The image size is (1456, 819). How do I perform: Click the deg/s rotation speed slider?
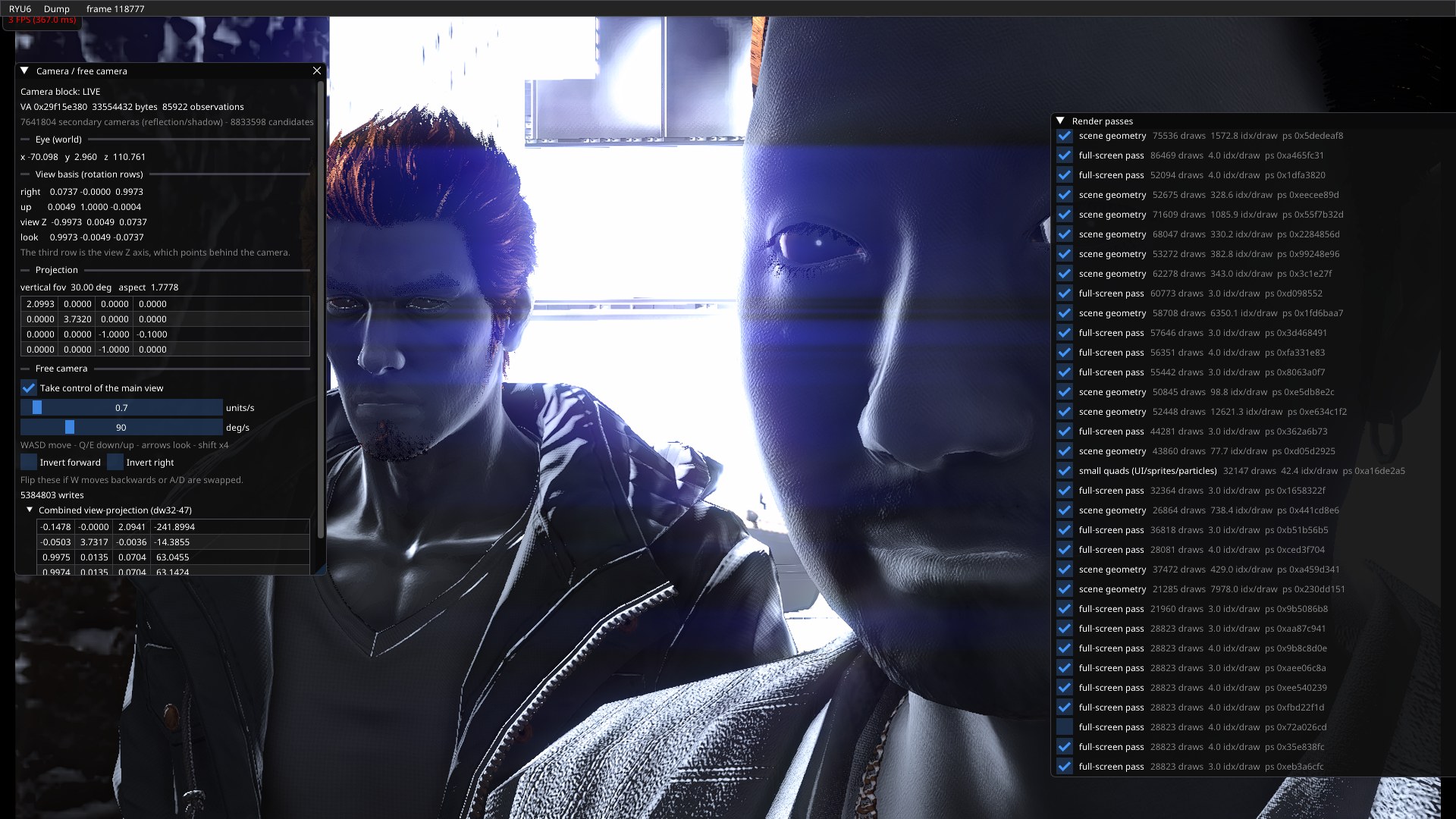tap(121, 427)
